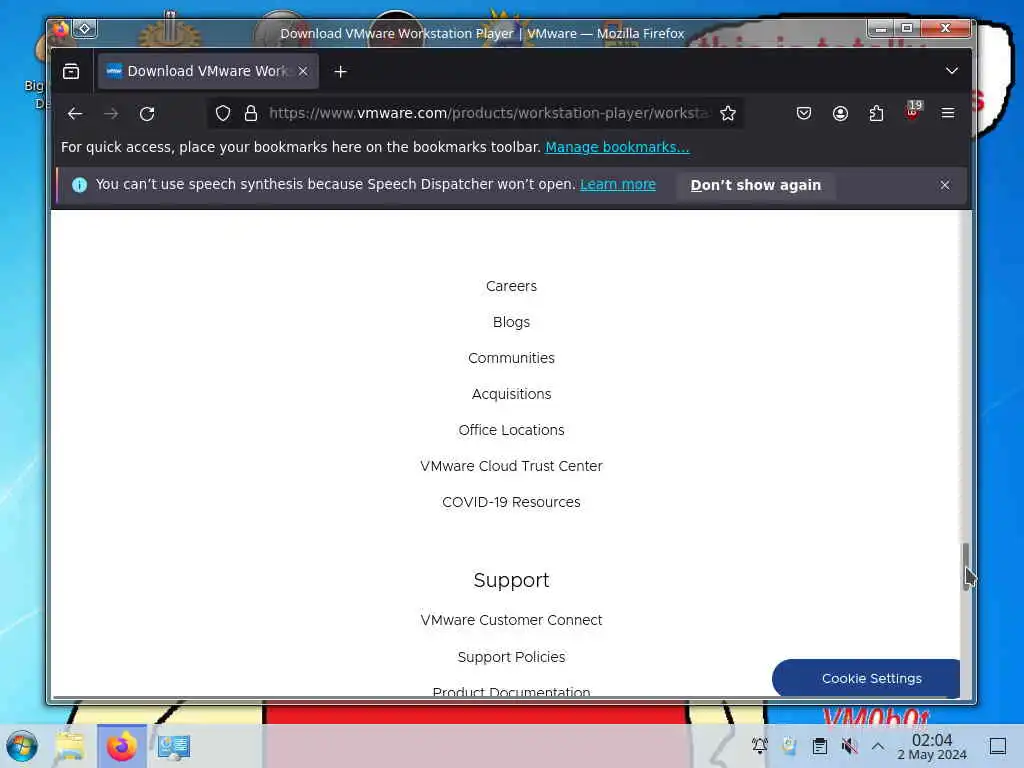Open the file manager taskbar icon
Screen dimensions: 1024x768
point(71,746)
